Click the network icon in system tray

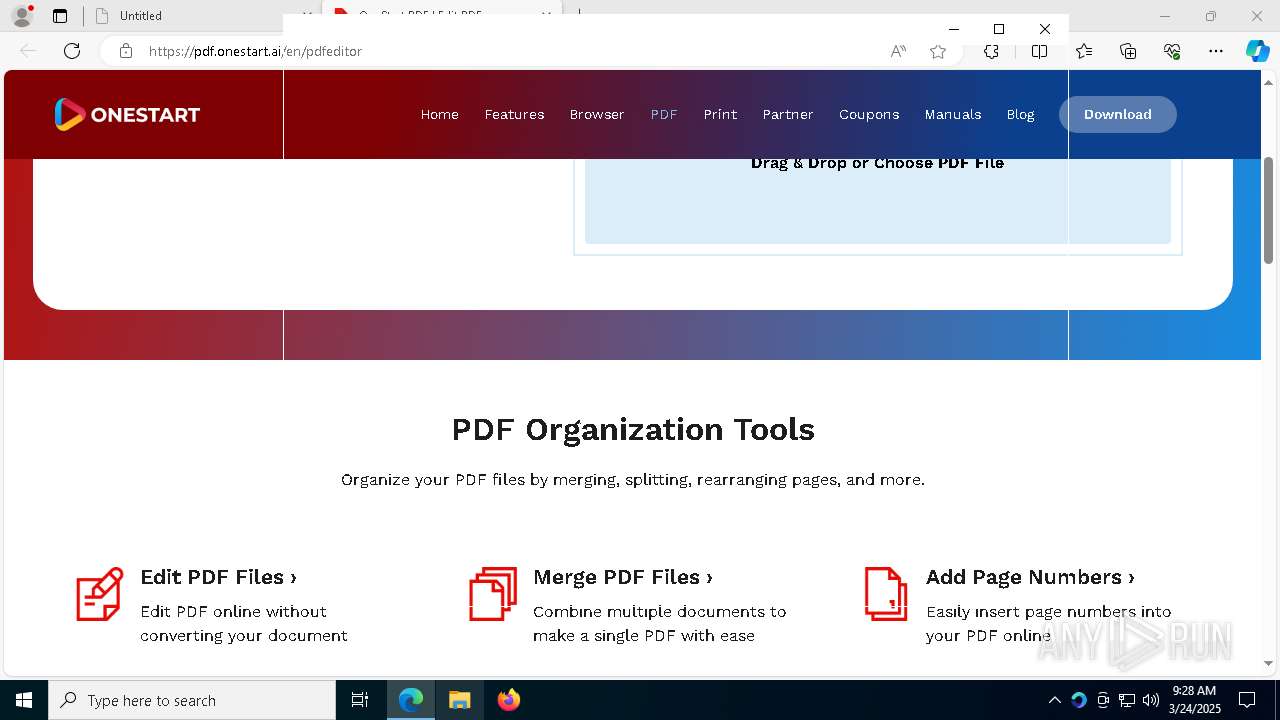point(1127,700)
